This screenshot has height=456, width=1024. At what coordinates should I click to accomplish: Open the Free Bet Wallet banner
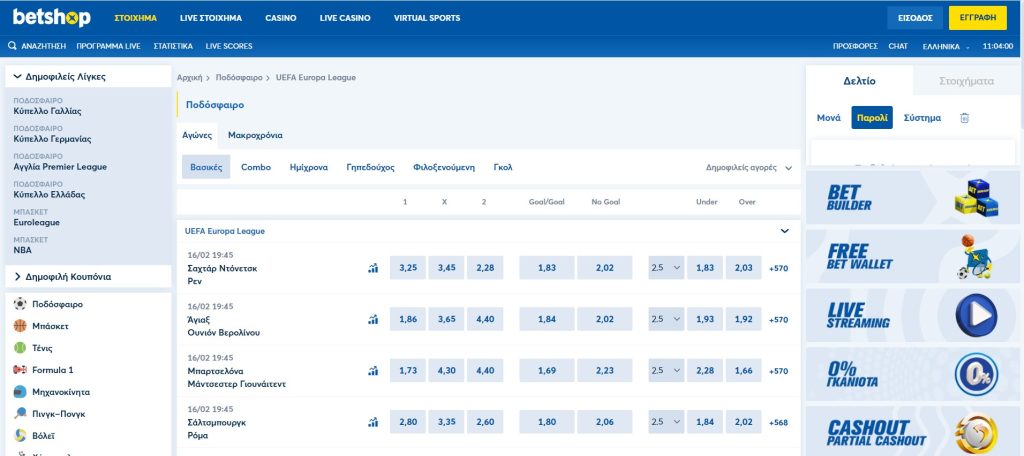(x=912, y=255)
